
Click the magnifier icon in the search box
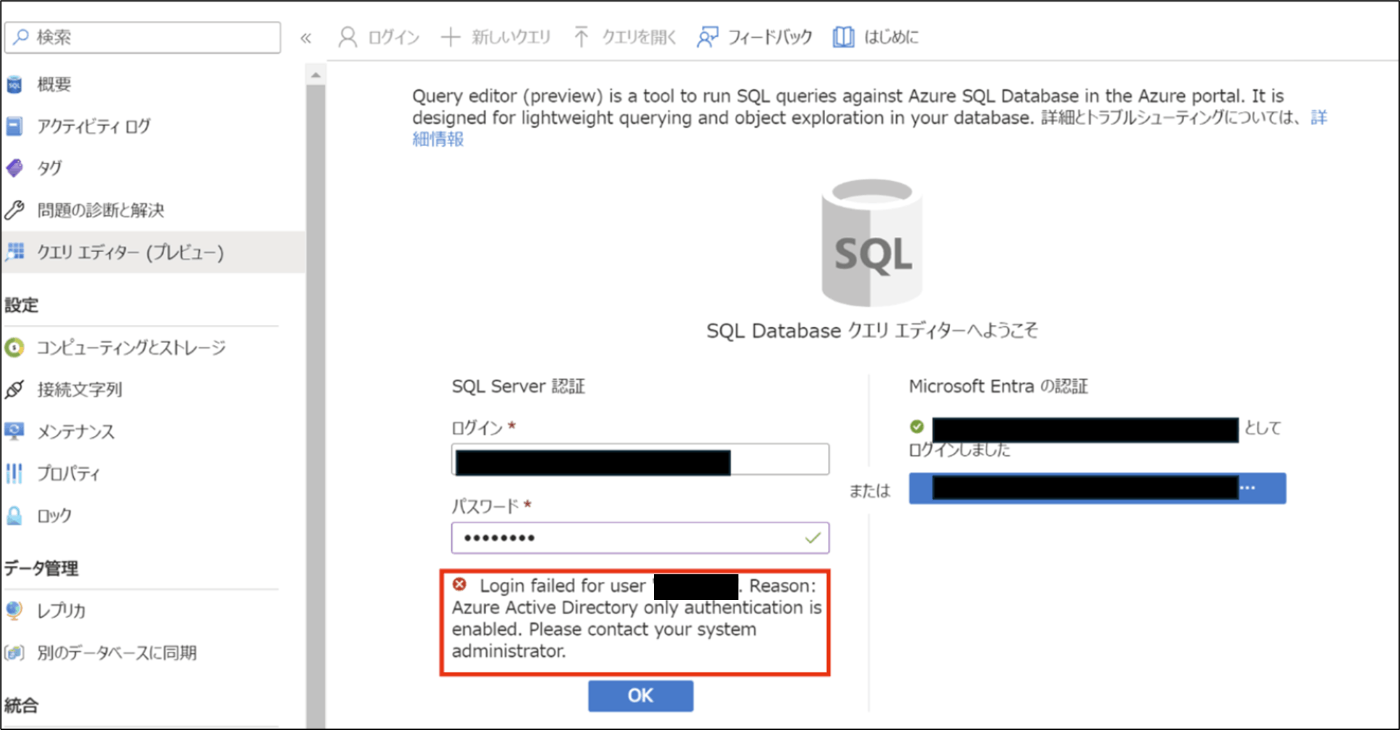[x=22, y=38]
